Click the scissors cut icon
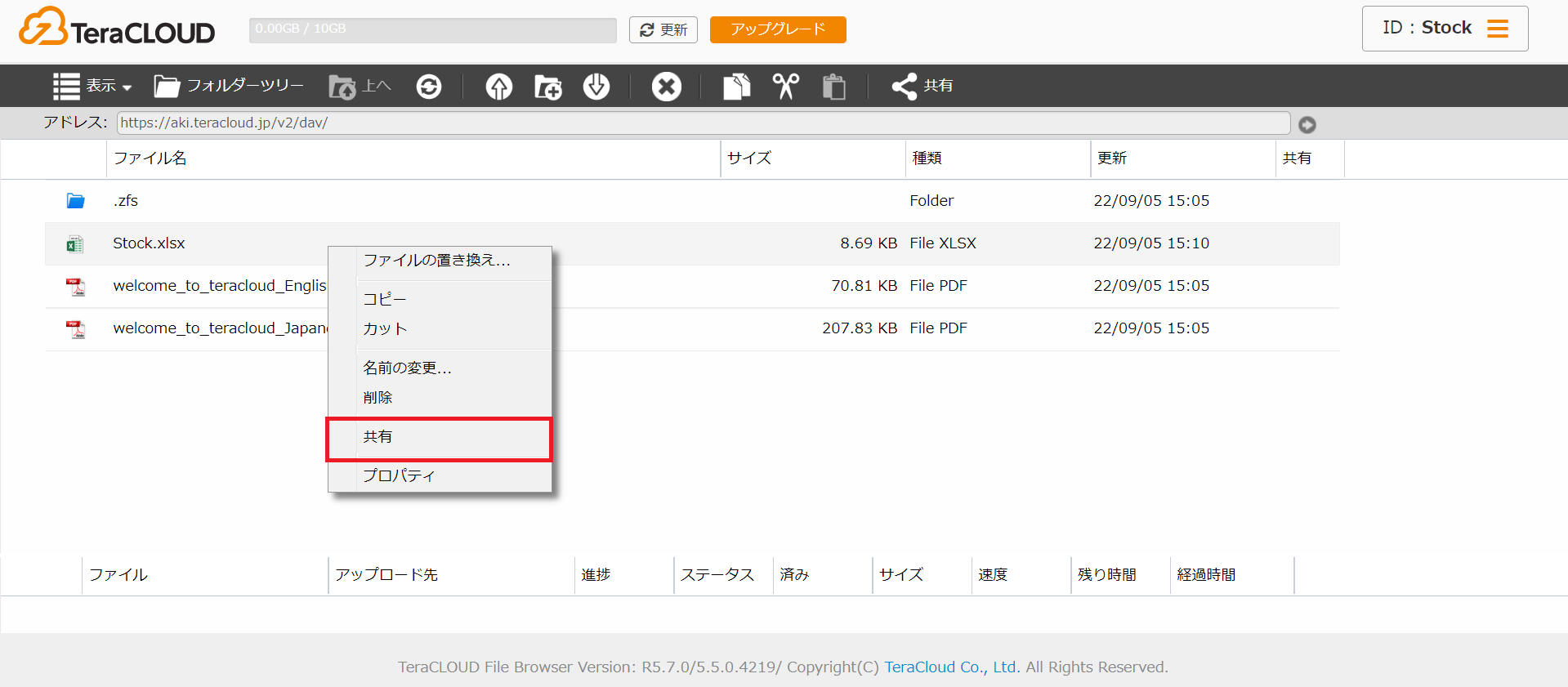The width and height of the screenshot is (1568, 687). tap(786, 86)
